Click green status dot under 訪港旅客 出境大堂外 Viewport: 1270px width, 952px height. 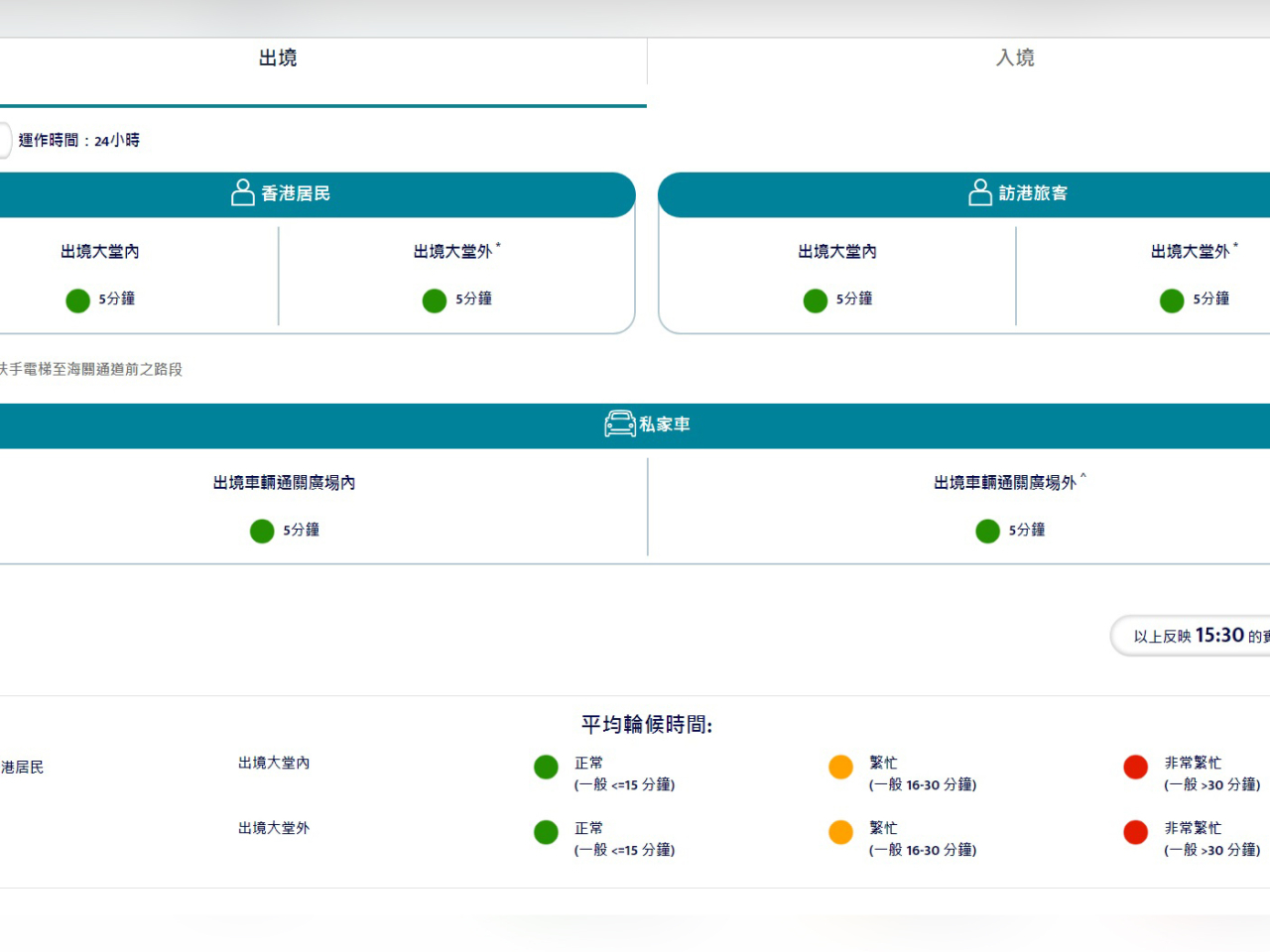pos(1172,300)
